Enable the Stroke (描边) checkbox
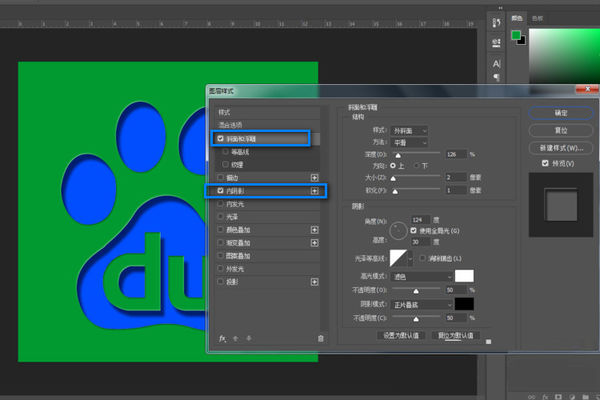Screen dimensions: 600x400 220,178
